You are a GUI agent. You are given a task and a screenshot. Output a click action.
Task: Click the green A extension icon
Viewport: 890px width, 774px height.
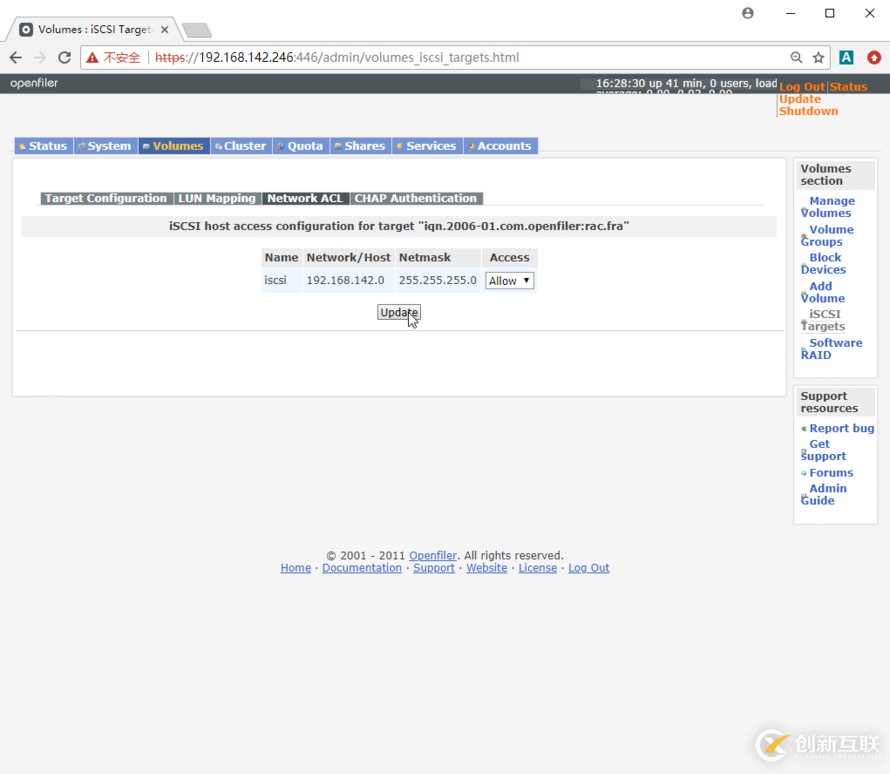click(x=846, y=58)
